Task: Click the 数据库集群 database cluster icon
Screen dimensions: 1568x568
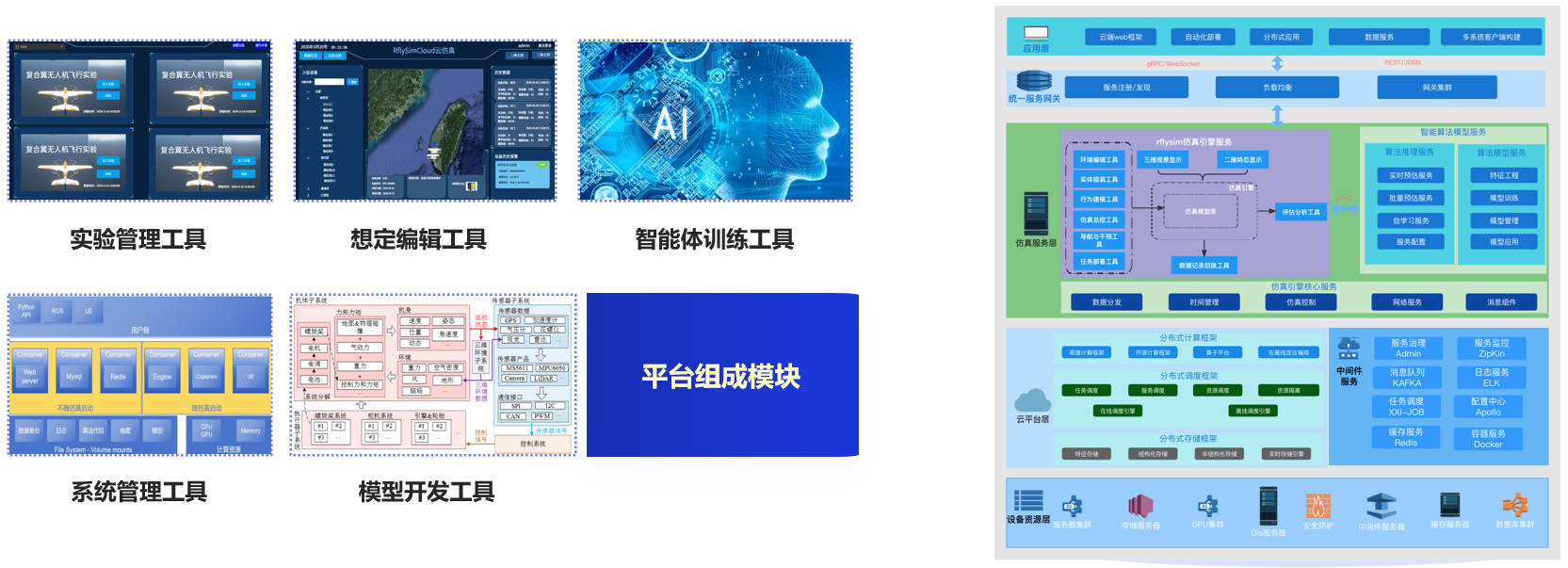Action: point(1514,505)
